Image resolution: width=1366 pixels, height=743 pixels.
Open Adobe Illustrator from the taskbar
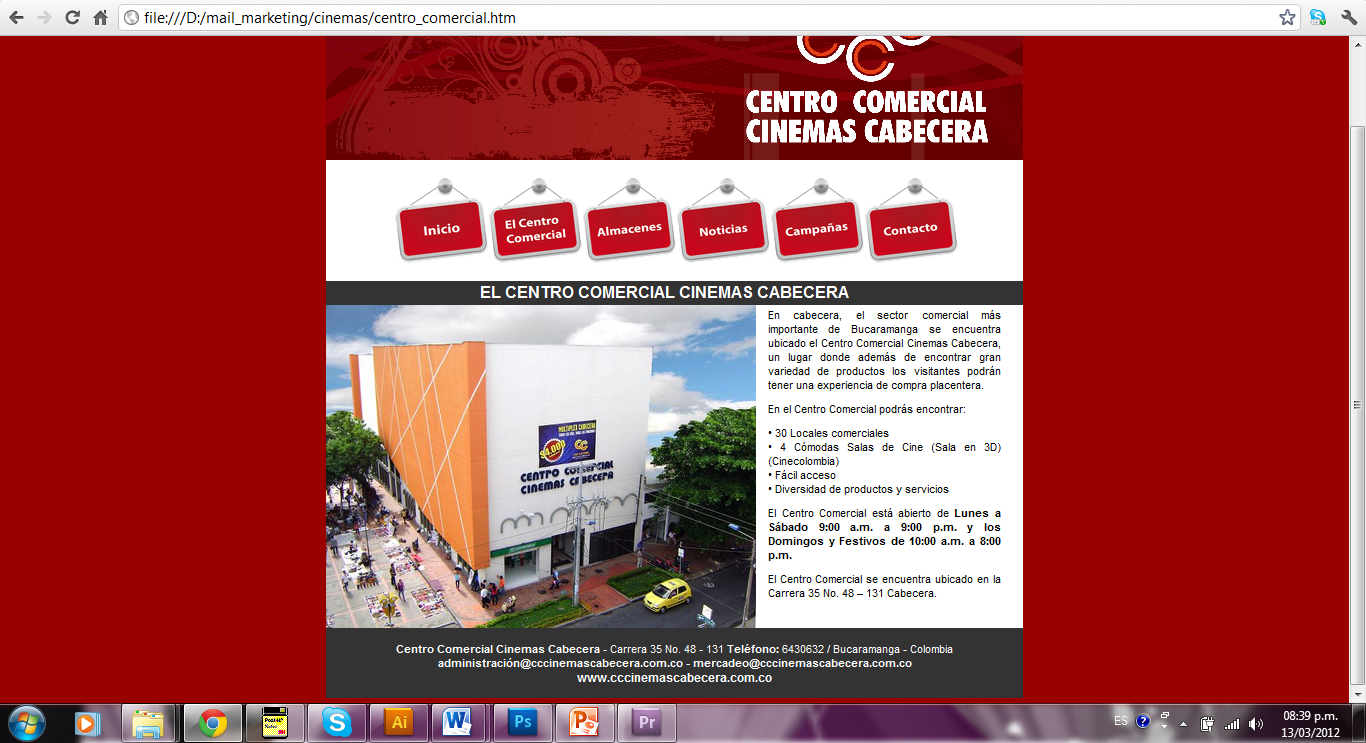399,722
